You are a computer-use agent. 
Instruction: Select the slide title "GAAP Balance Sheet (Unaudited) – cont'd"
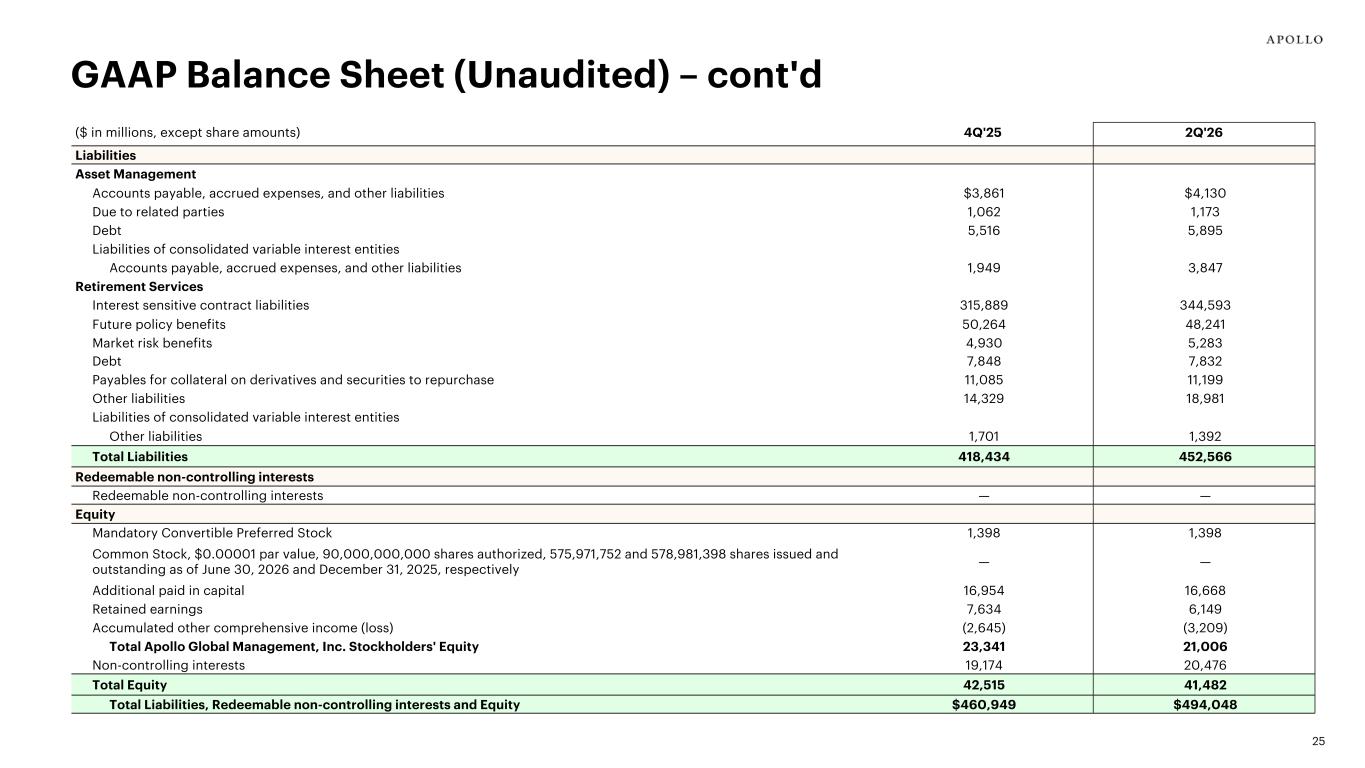[446, 75]
